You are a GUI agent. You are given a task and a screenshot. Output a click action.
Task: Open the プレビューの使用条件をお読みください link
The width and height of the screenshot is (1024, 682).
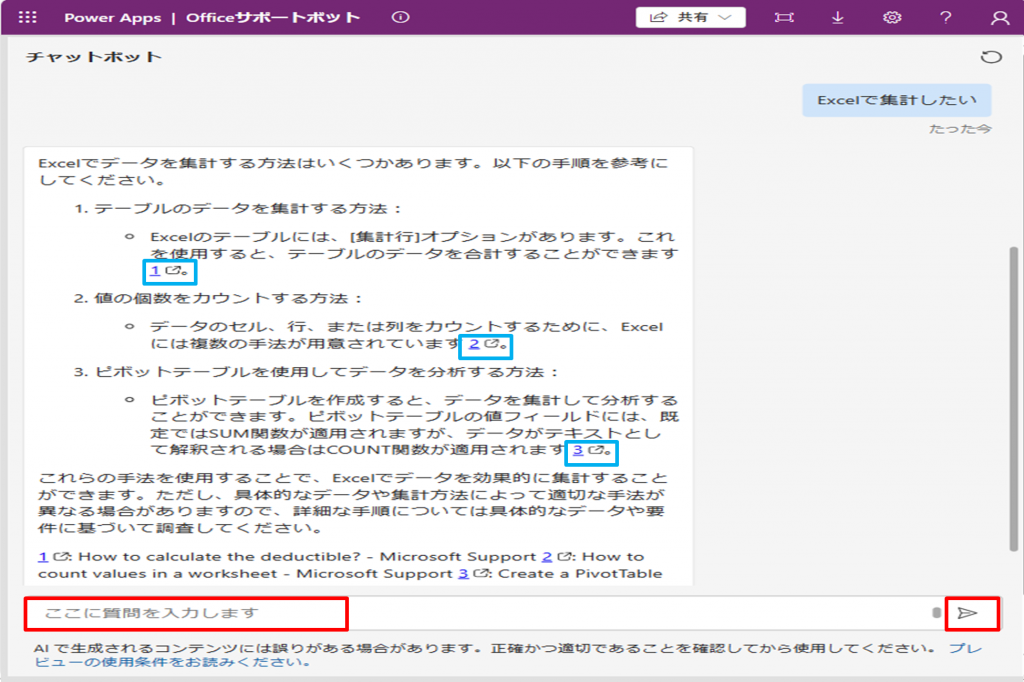(x=509, y=655)
